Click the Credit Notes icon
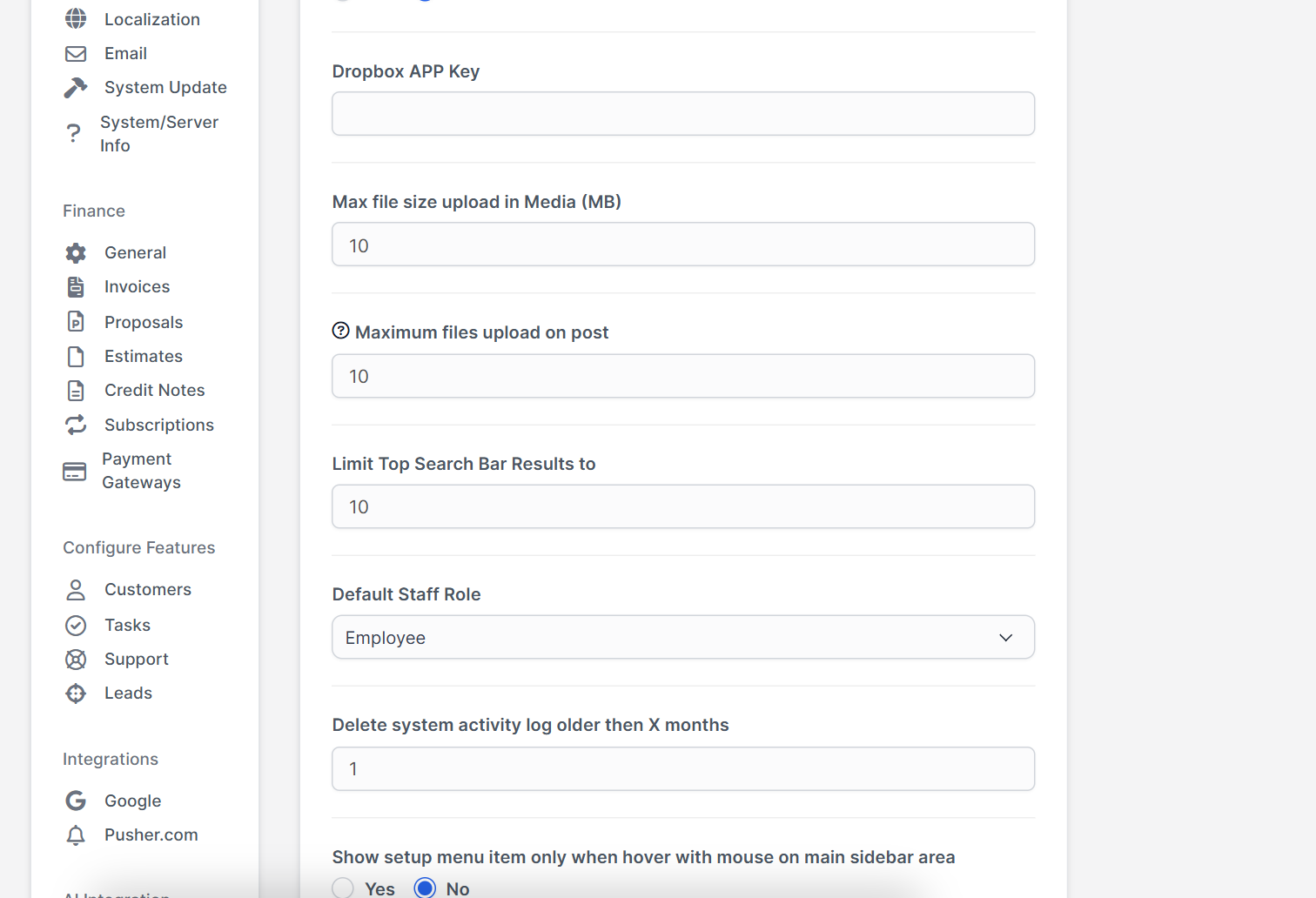The height and width of the screenshot is (898, 1316). pyautogui.click(x=76, y=391)
